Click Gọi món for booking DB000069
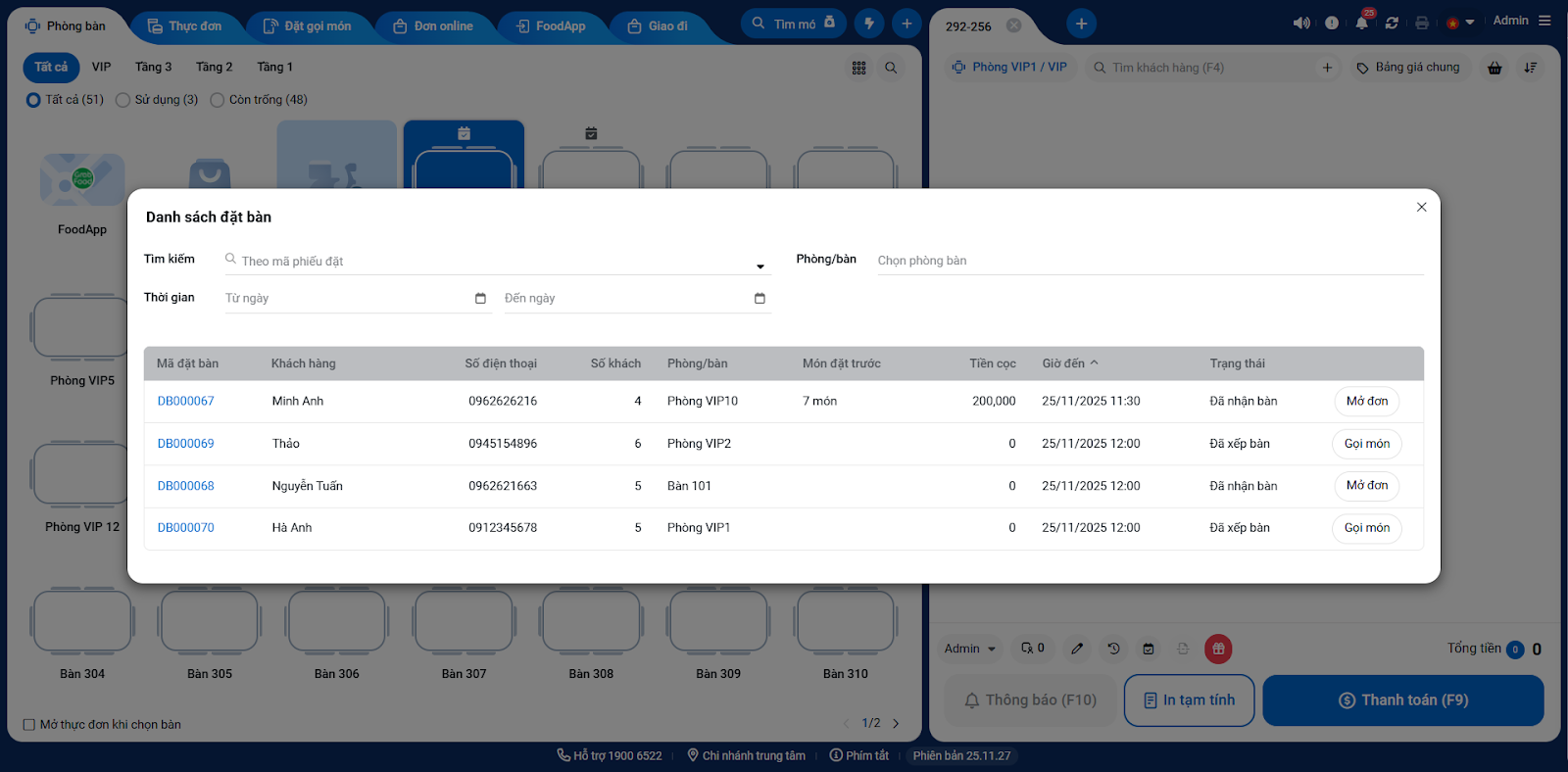The image size is (1568, 772). pyautogui.click(x=1367, y=444)
